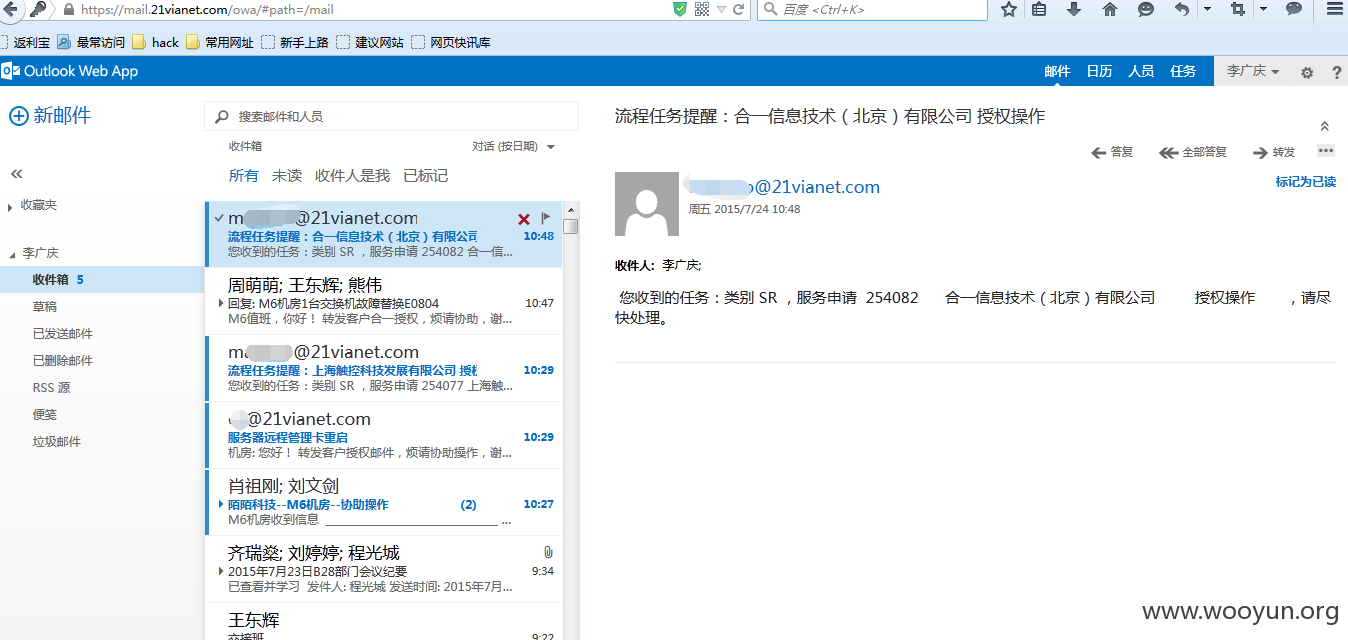Click the green shield security icon
1348x640 pixels.
point(680,9)
